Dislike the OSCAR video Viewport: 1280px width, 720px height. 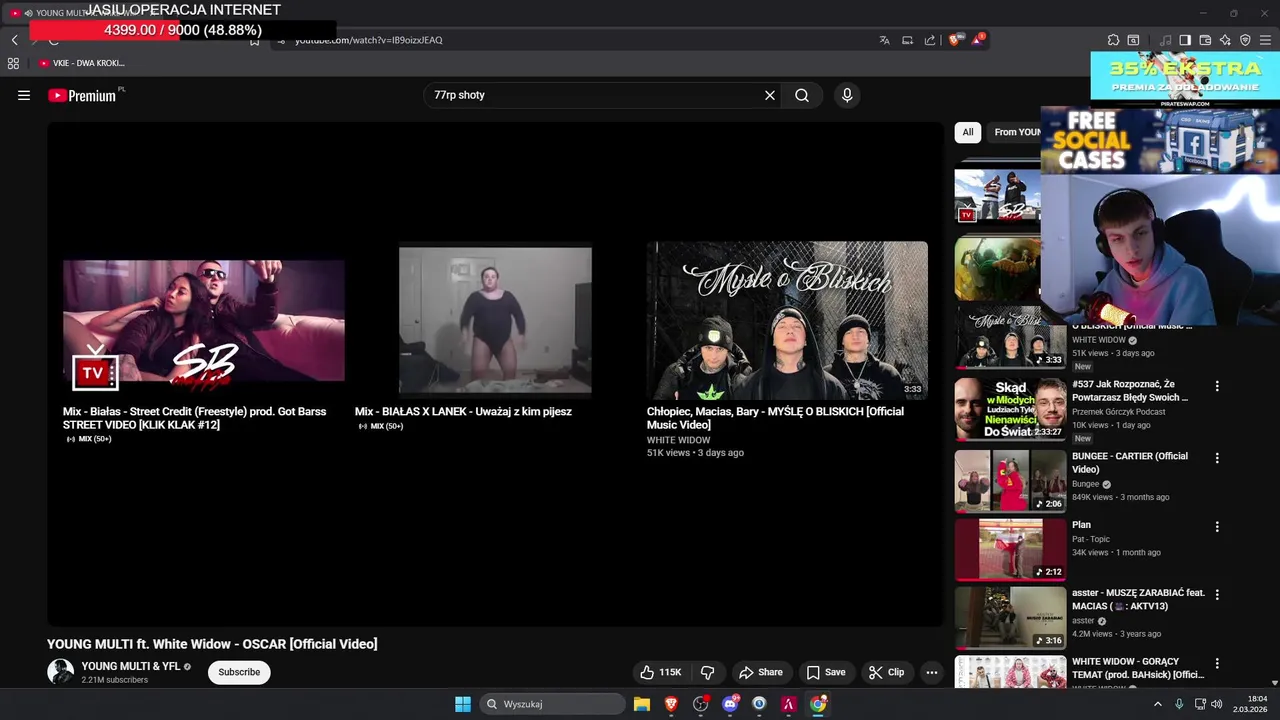(707, 672)
